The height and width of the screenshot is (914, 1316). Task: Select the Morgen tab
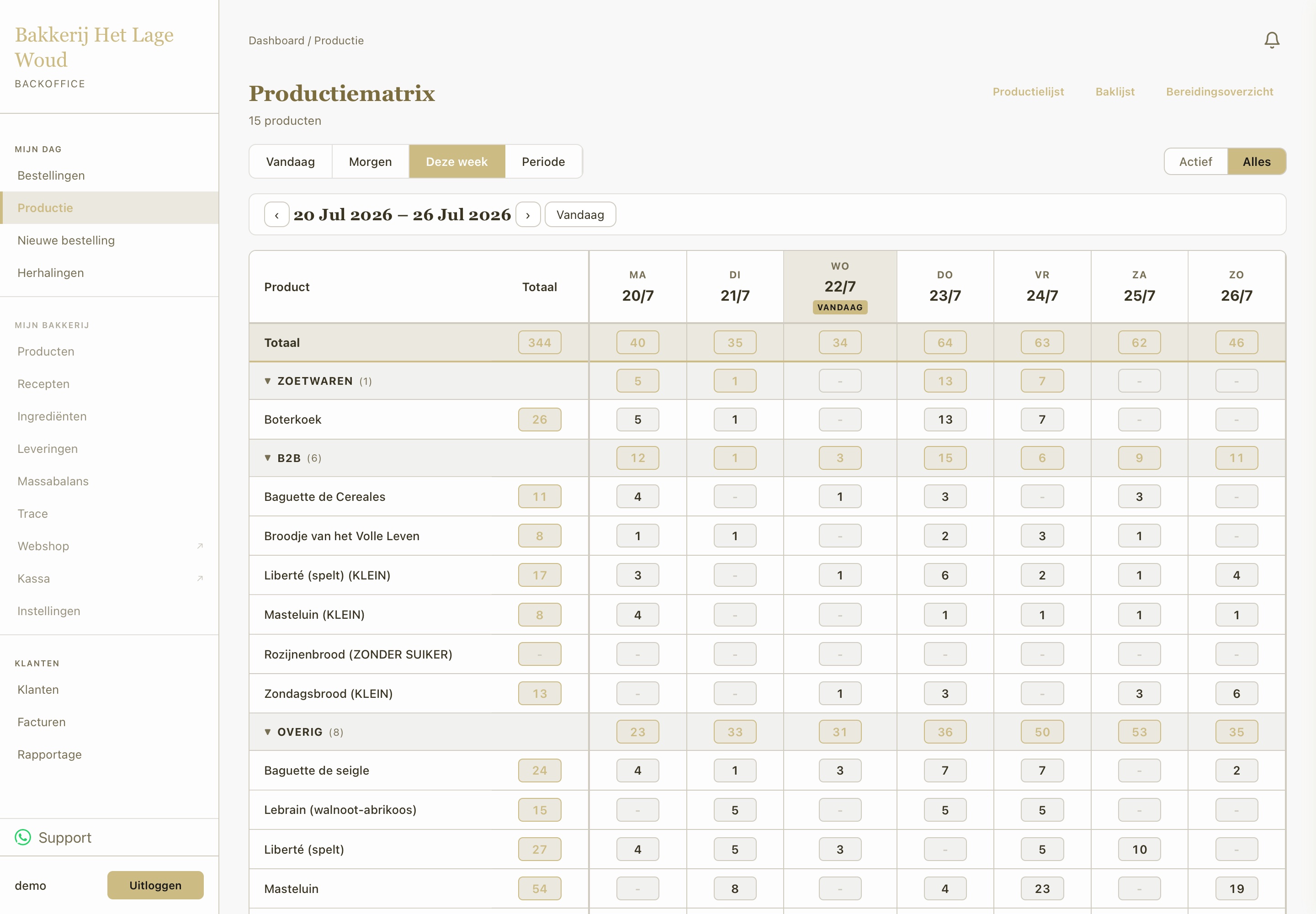[371, 161]
